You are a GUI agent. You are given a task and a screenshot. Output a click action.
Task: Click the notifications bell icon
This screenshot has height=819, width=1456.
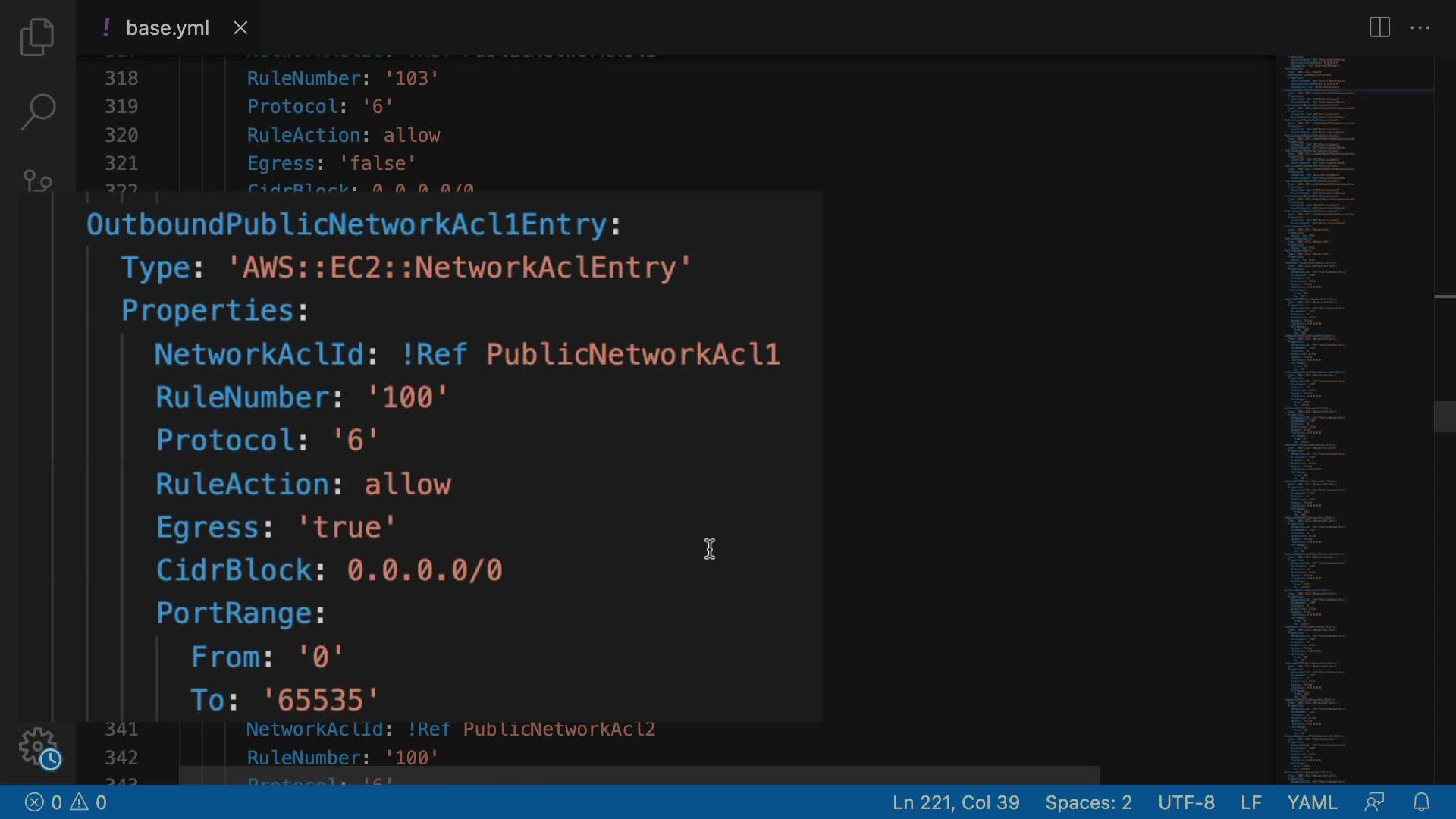[1422, 802]
